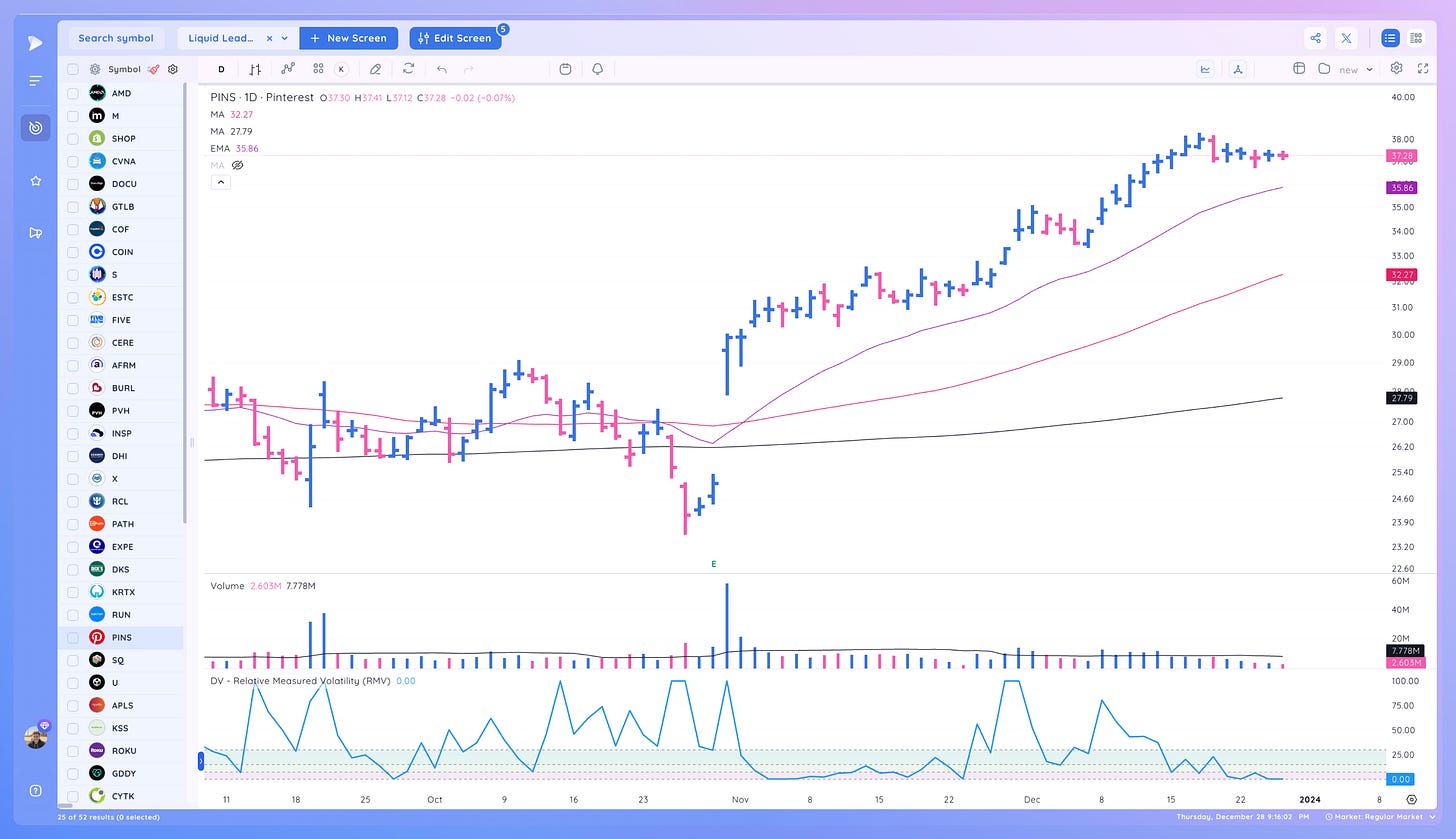
Task: Tick the checkbox for SHOP
Action: click(72, 138)
